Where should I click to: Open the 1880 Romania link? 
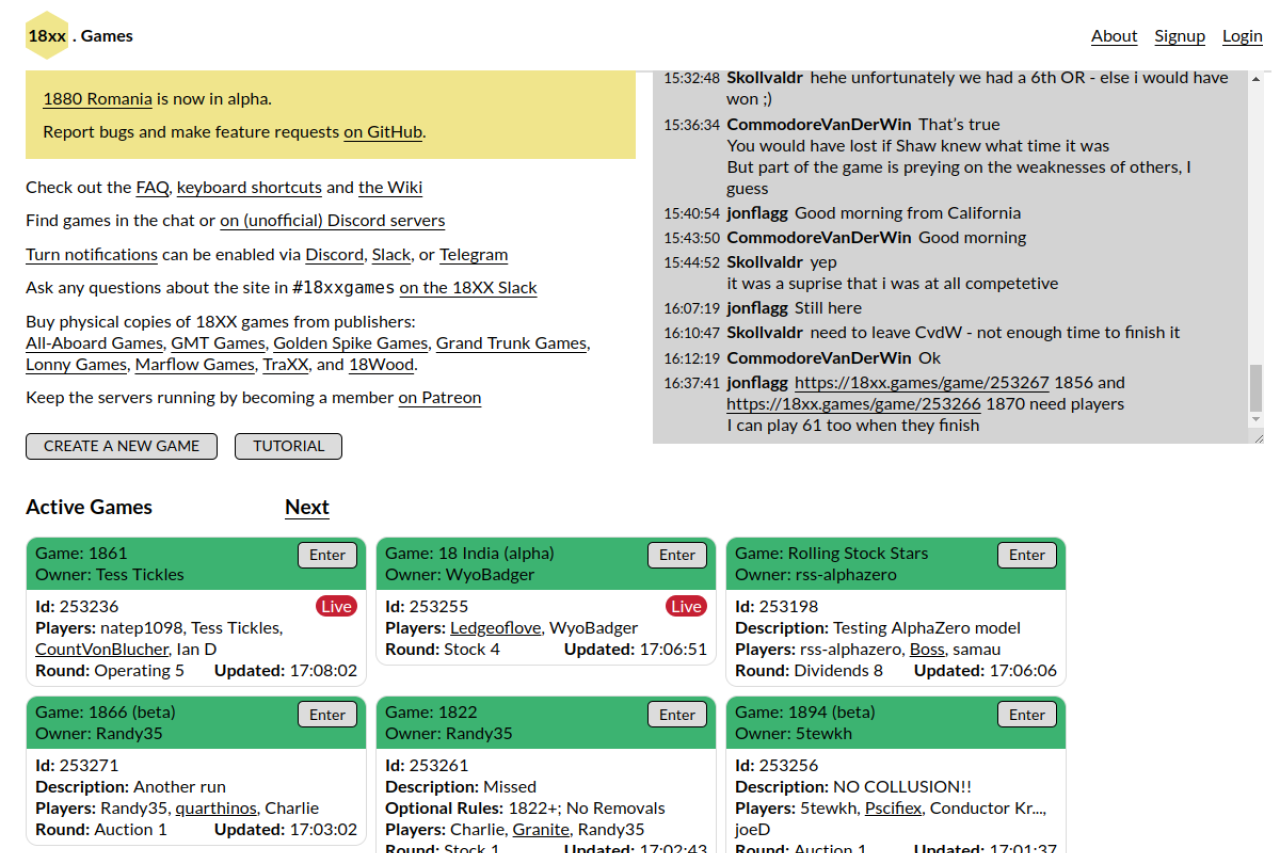pos(98,99)
